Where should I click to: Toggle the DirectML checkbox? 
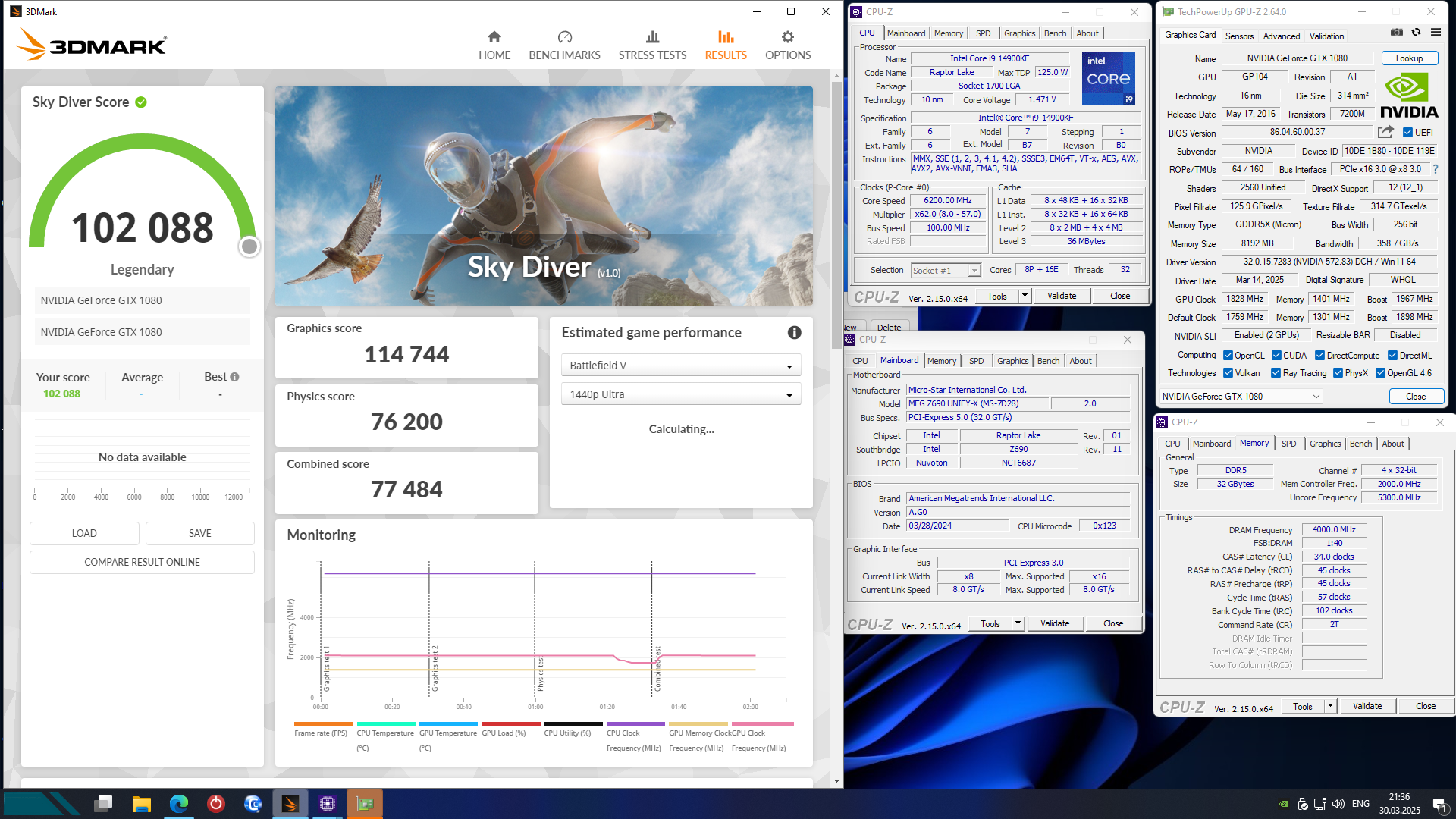pos(1392,356)
